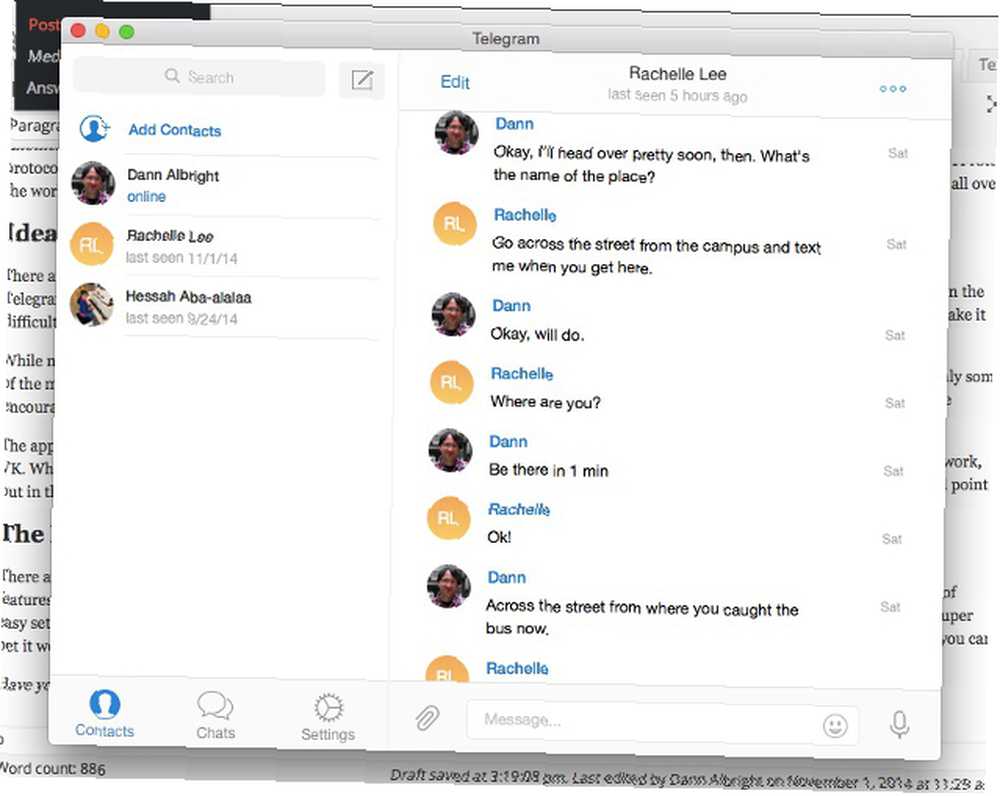This screenshot has height=796, width=1000.
Task: Click the 'Ok!' message from Rachelle
Action: 499,537
